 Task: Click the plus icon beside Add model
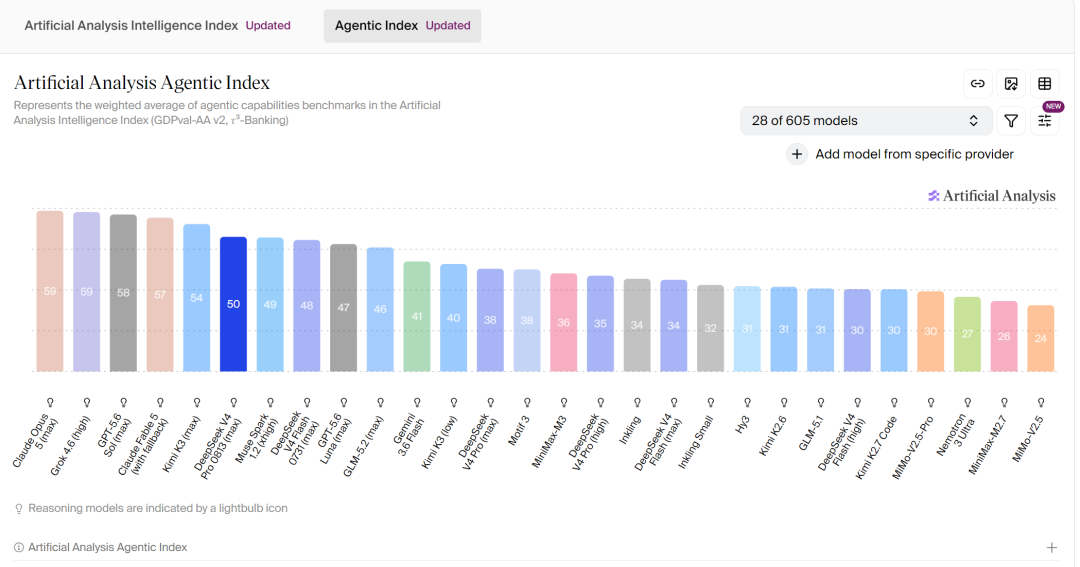(797, 154)
